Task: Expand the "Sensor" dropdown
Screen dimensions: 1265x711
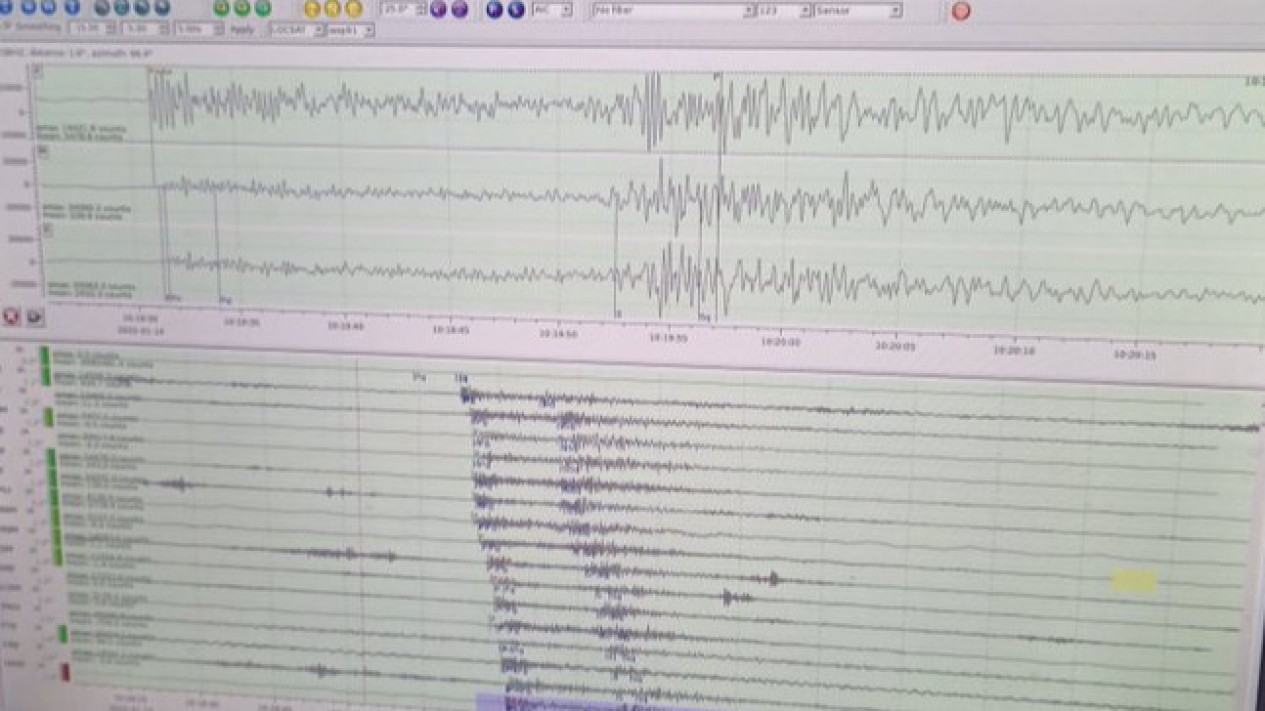Action: 857,11
